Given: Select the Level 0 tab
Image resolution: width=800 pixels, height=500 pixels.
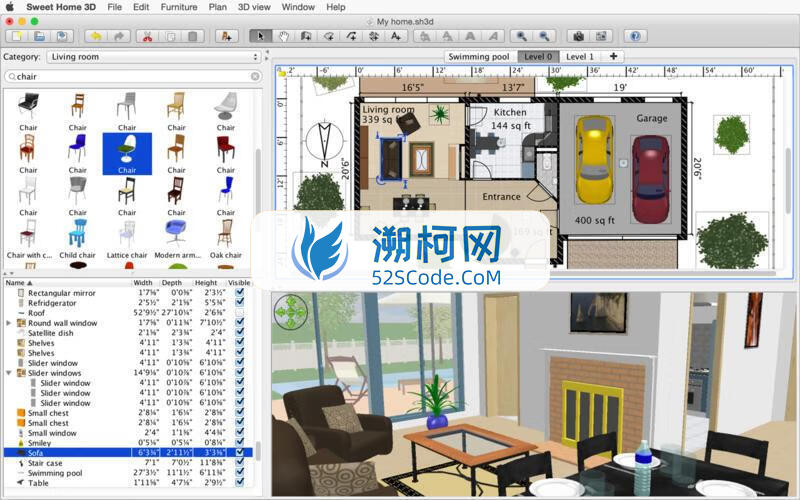Looking at the screenshot, I should [538, 57].
